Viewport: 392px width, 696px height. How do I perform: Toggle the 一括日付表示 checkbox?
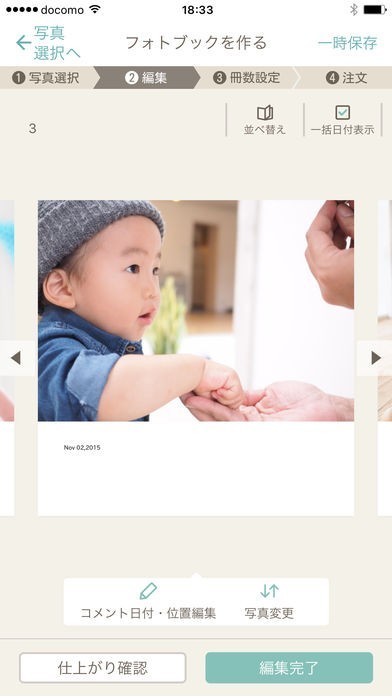click(342, 112)
